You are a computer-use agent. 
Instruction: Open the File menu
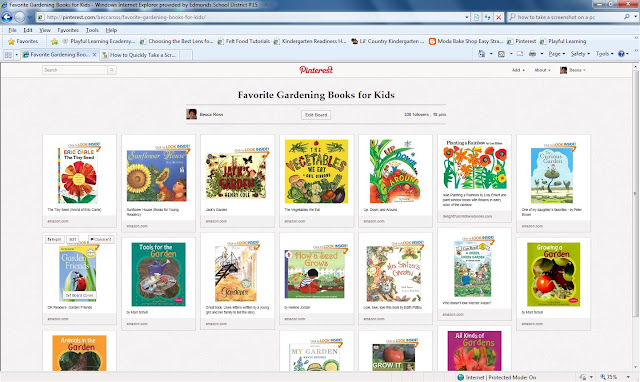(13, 30)
